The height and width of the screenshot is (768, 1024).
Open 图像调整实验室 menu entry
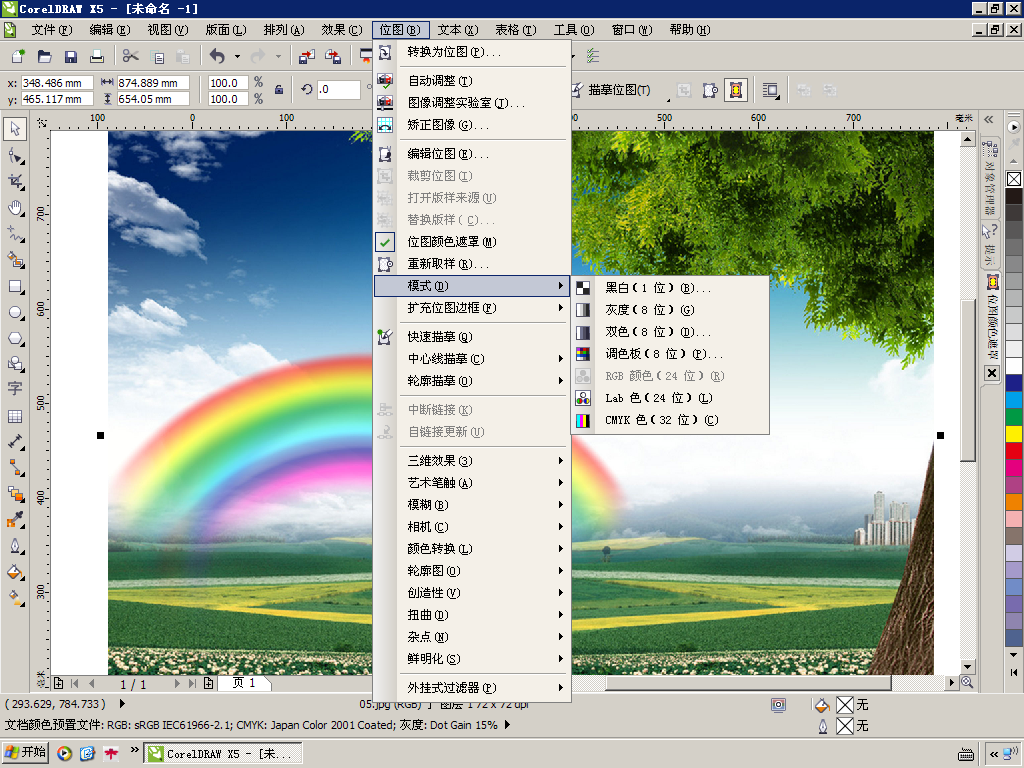tap(472, 103)
